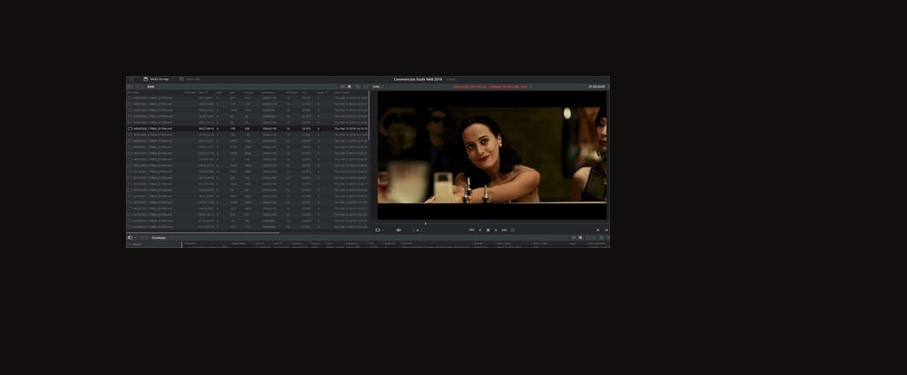Open the Clone Tool panel
The width and height of the screenshot is (907, 375).
(190, 79)
